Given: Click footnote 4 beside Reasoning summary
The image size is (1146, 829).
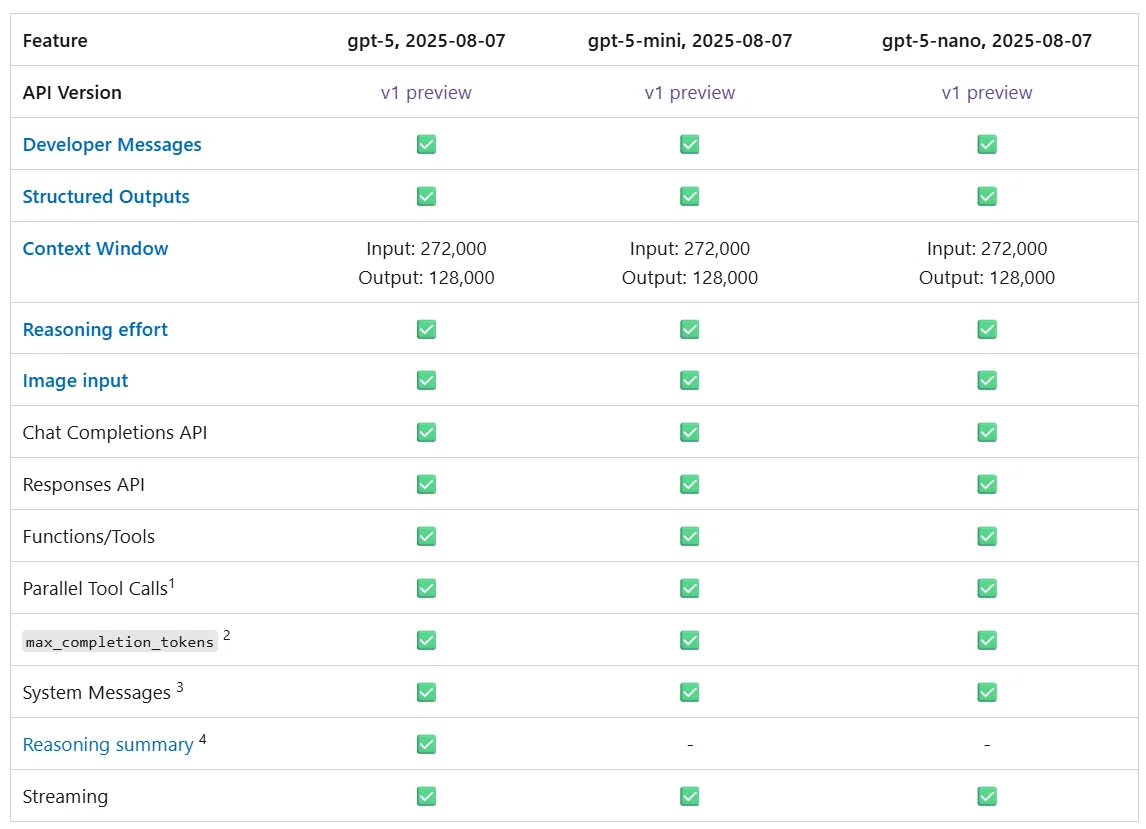Looking at the screenshot, I should tap(202, 739).
